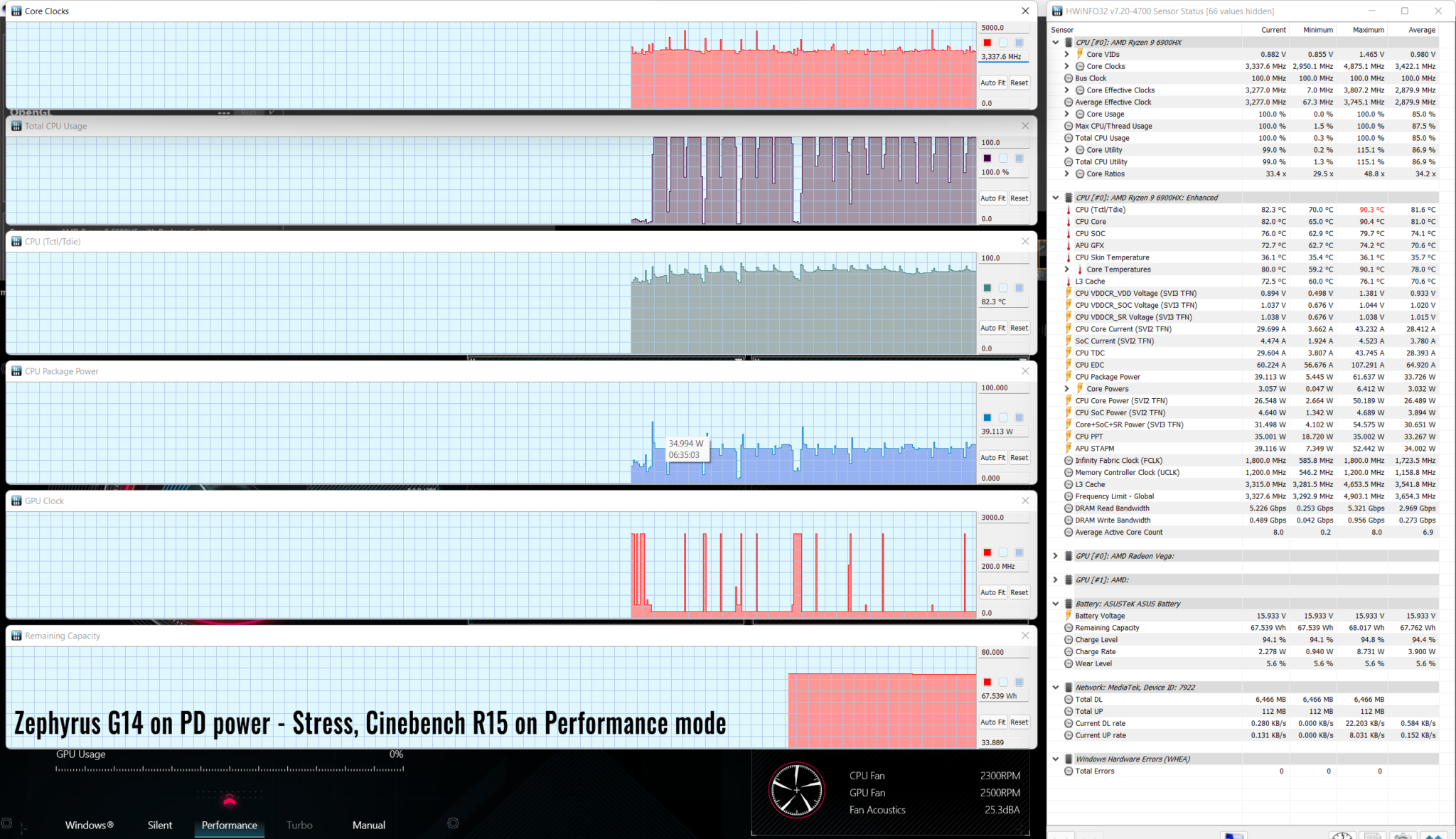Click the Core Clocks graph window icon
The image size is (1456, 839).
pyautogui.click(x=16, y=11)
